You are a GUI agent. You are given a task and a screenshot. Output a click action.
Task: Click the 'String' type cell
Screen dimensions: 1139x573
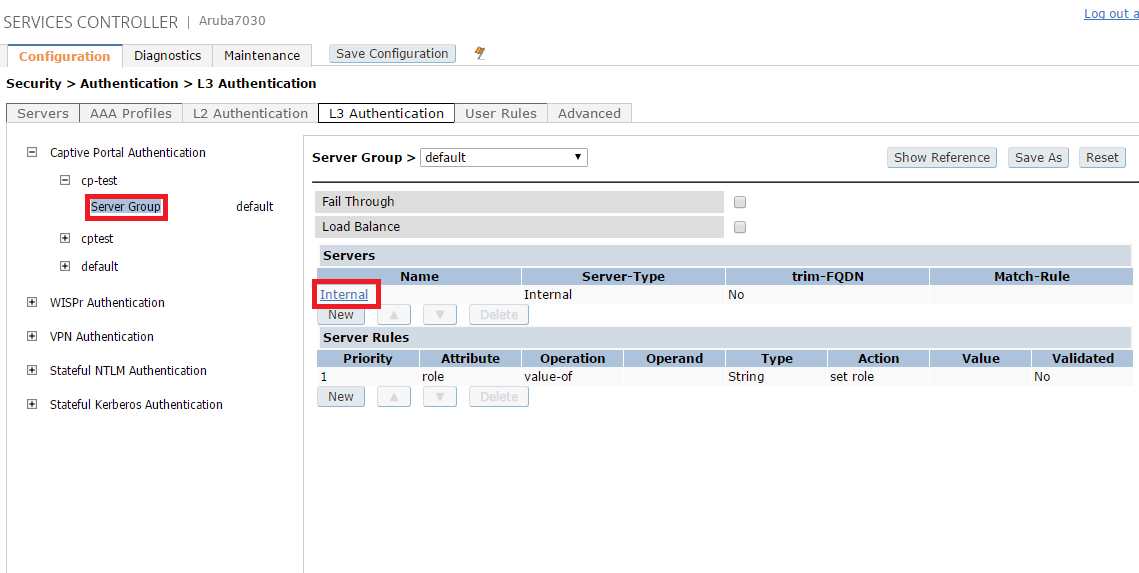pyautogui.click(x=777, y=377)
